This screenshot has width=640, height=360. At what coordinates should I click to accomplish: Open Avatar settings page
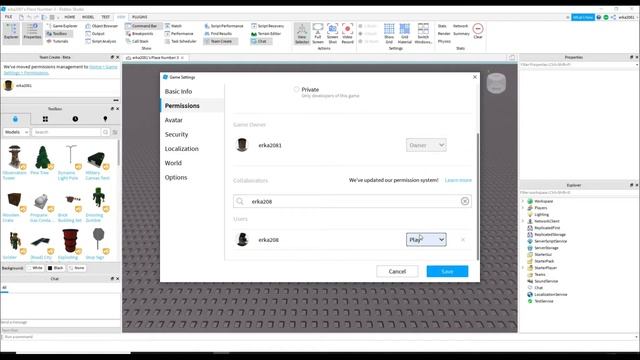click(x=173, y=120)
